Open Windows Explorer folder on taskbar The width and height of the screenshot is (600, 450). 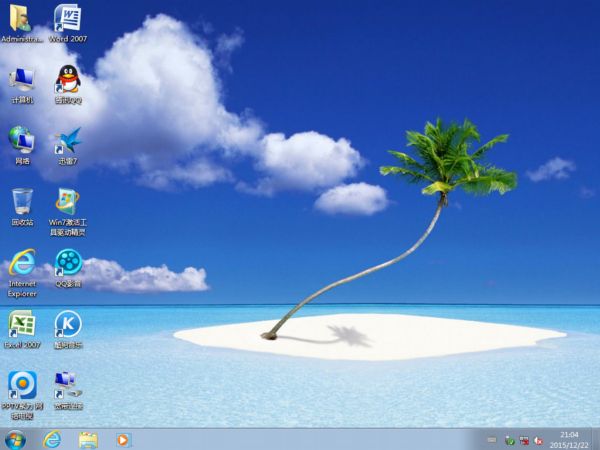click(88, 439)
